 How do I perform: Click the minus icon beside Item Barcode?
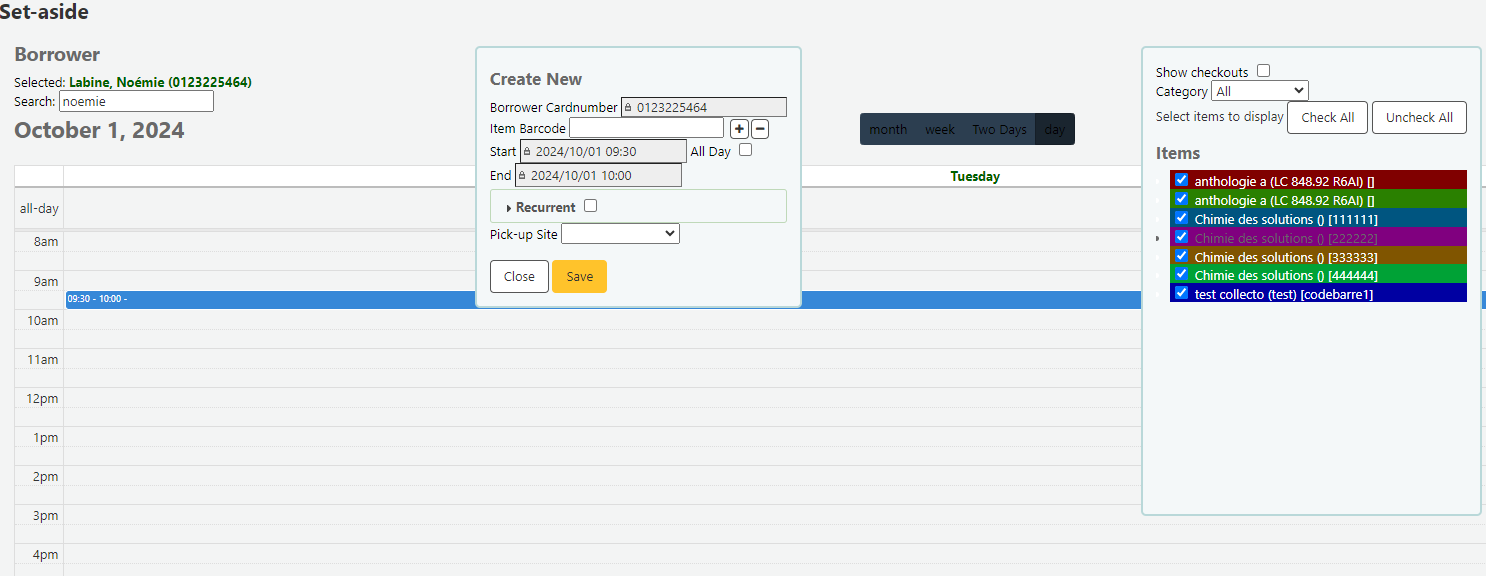[760, 128]
